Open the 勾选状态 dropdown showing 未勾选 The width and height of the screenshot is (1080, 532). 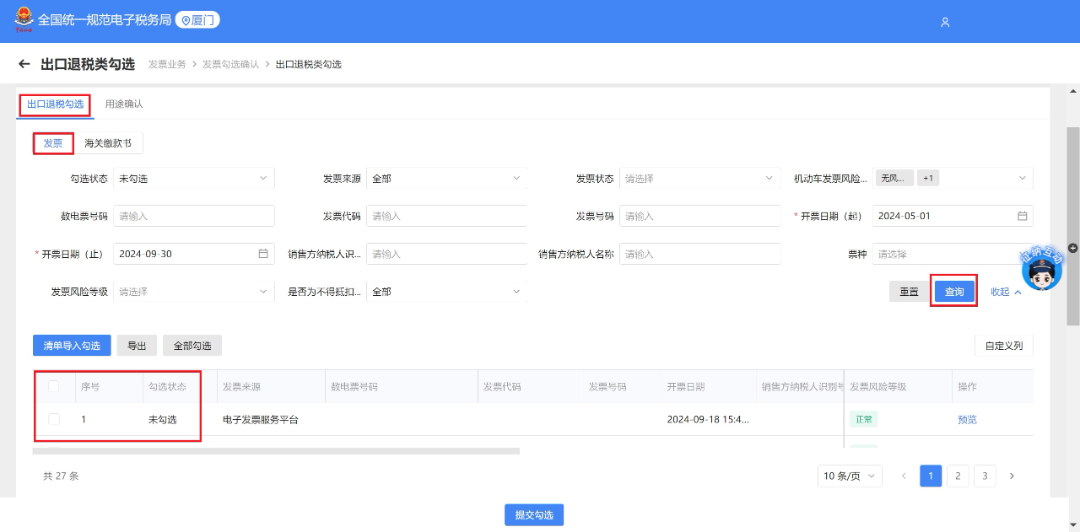[194, 178]
